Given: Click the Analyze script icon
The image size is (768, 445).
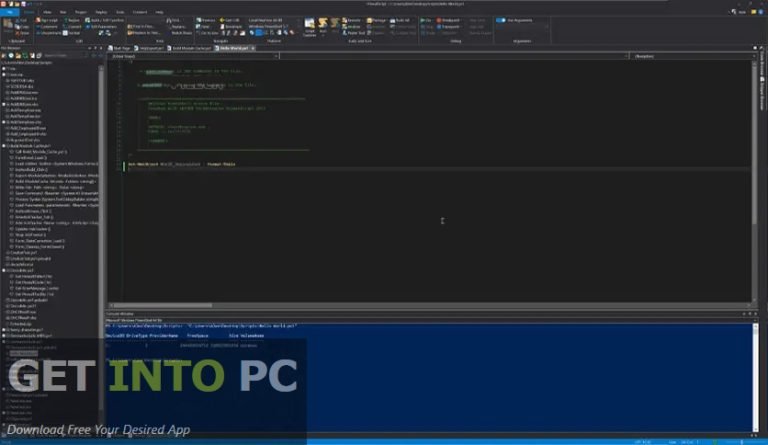Looking at the screenshot, I should pyautogui.click(x=345, y=26).
